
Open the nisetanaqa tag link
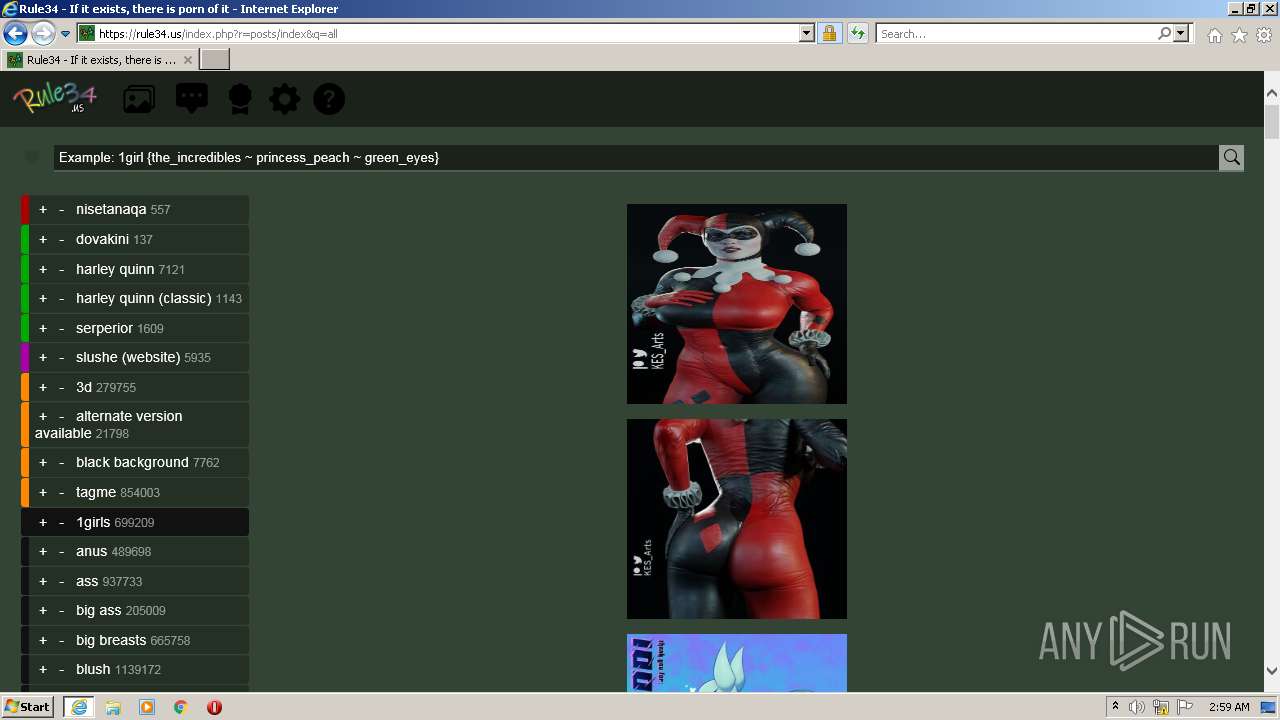111,210
